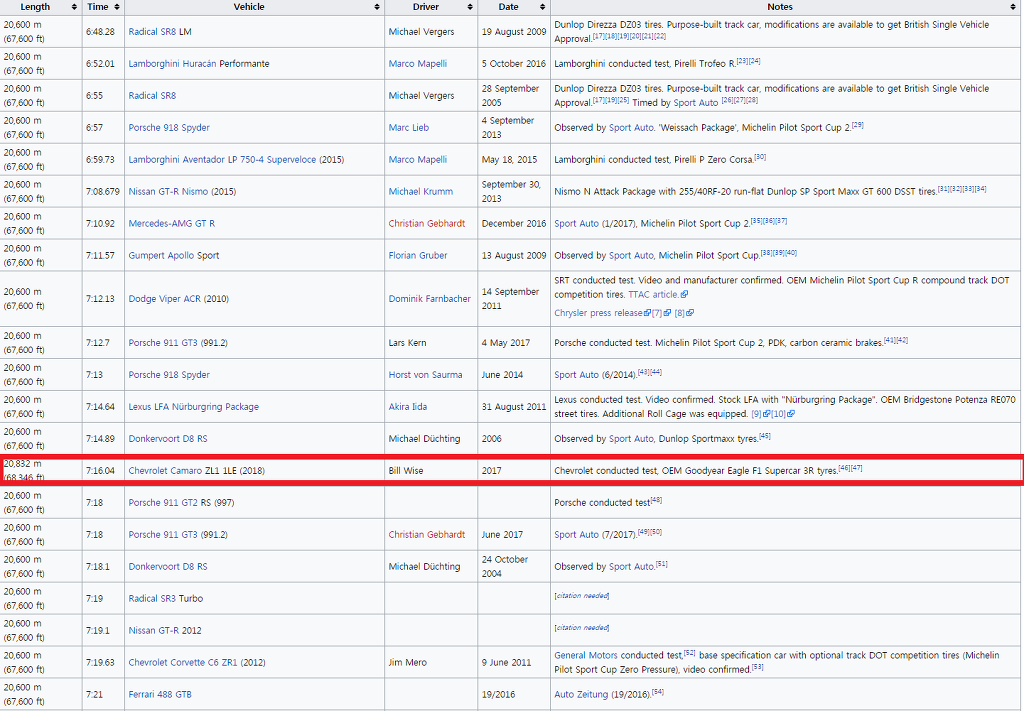Open Lamborghini Aventador LP 750-4 Superveloce link
1024x711 pixels.
pyautogui.click(x=222, y=159)
